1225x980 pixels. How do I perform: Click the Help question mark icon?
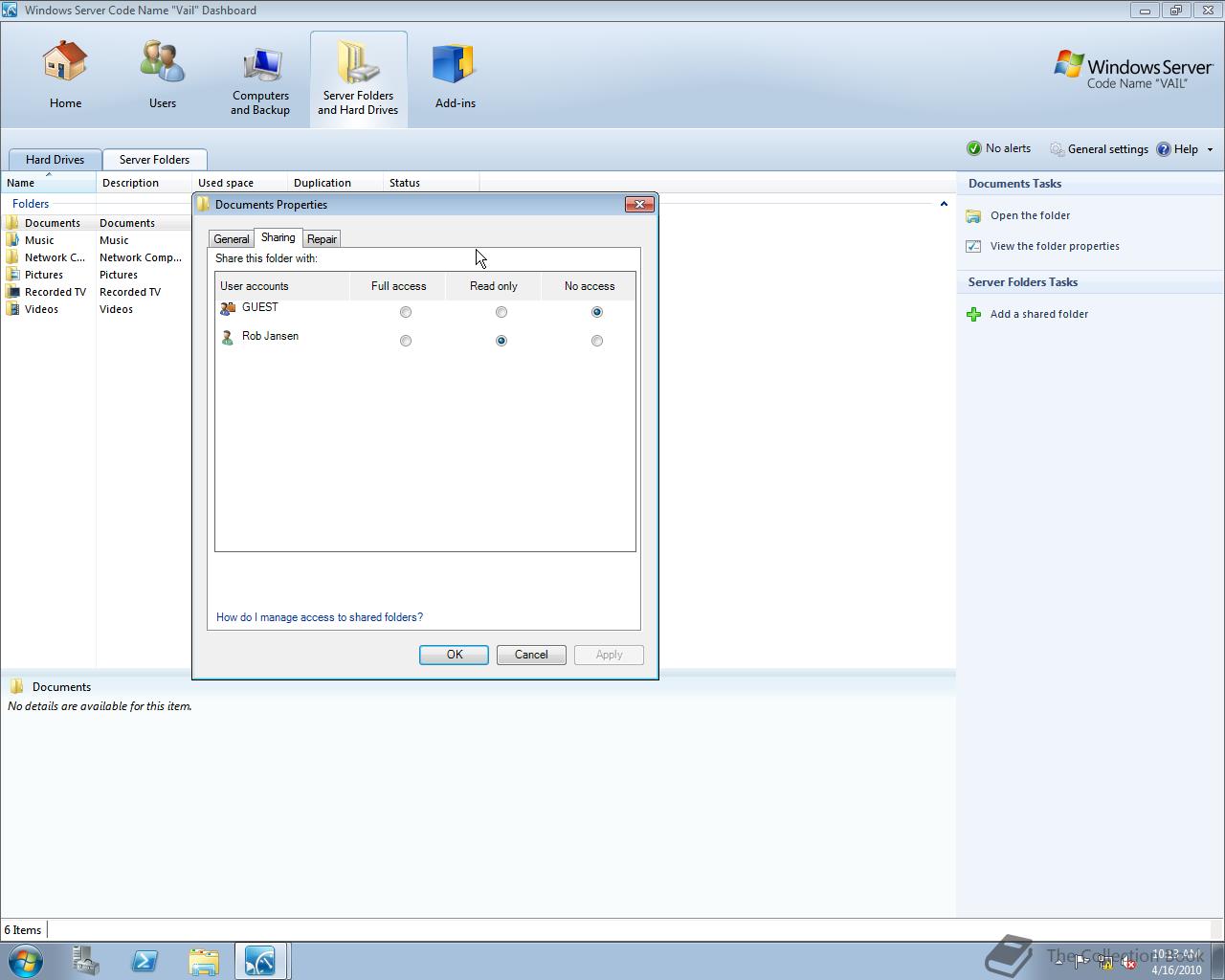tap(1164, 149)
